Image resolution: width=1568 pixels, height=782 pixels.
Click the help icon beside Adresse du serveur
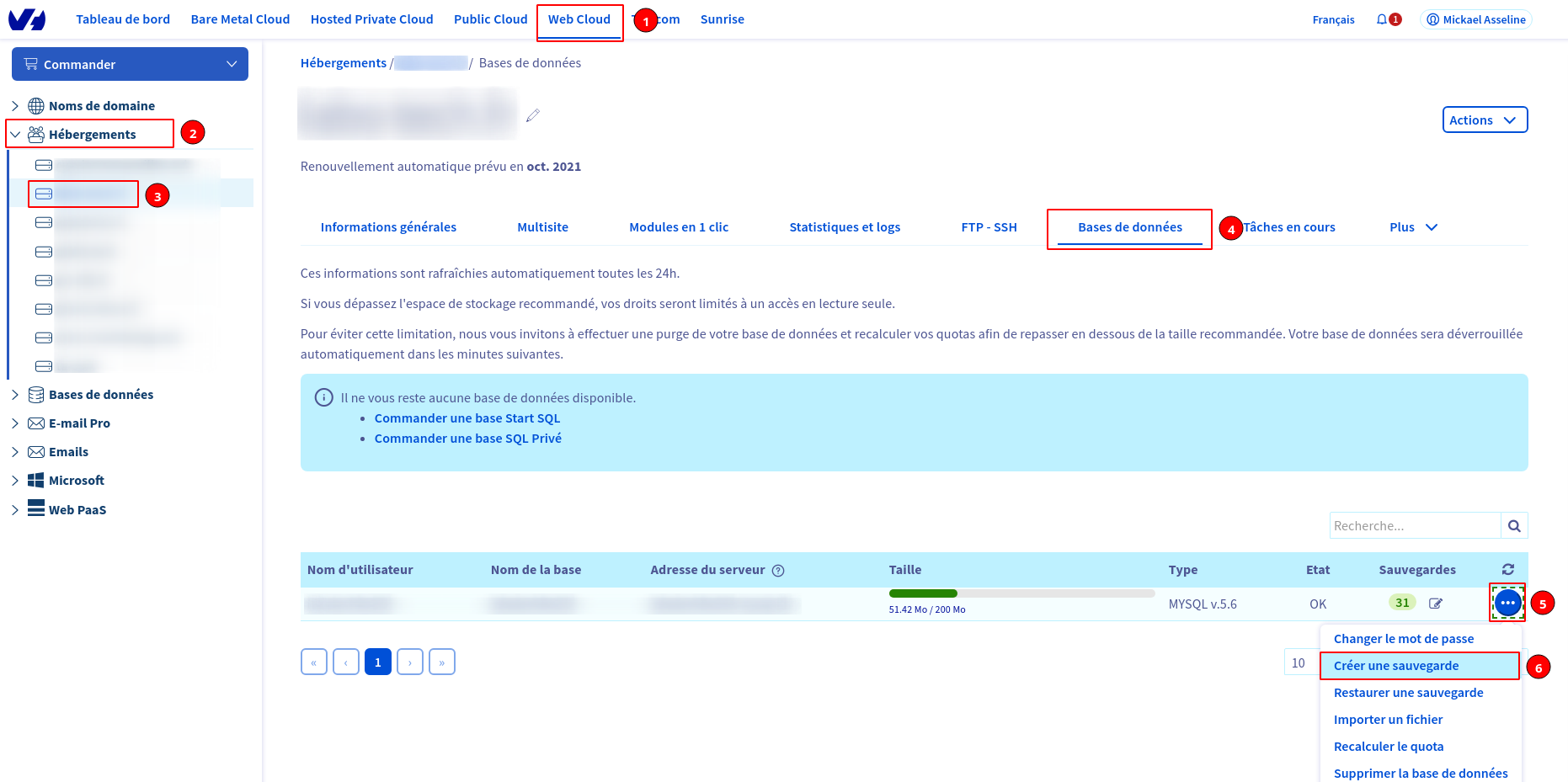(x=778, y=571)
